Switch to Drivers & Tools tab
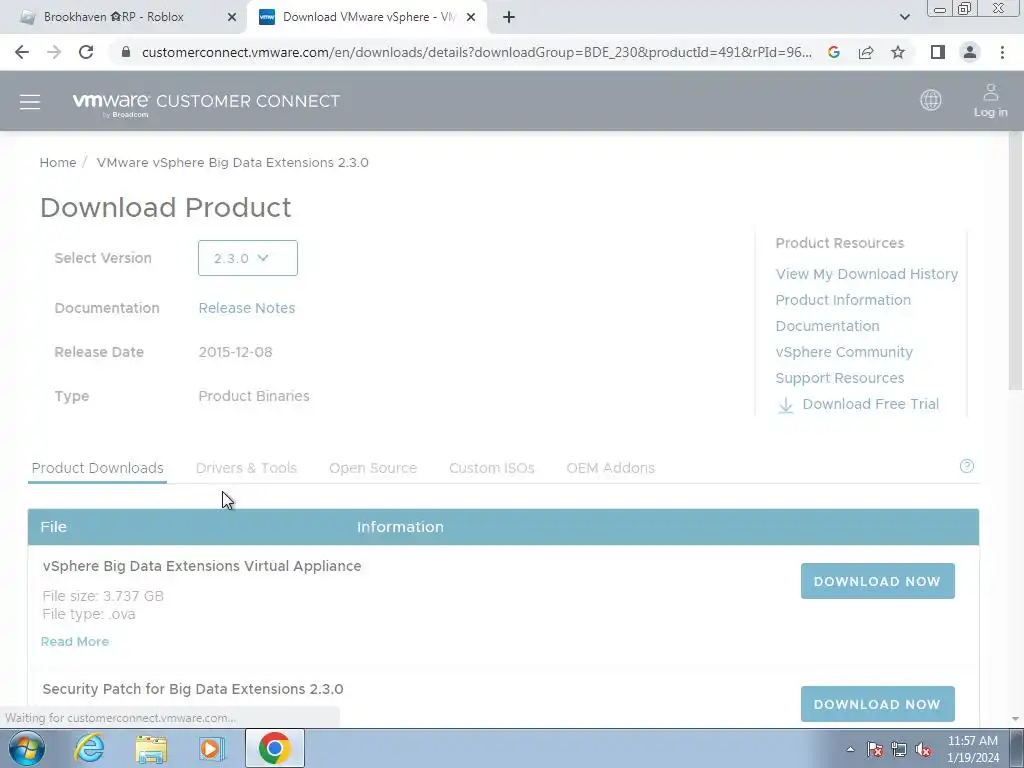The image size is (1024, 768). tap(246, 468)
